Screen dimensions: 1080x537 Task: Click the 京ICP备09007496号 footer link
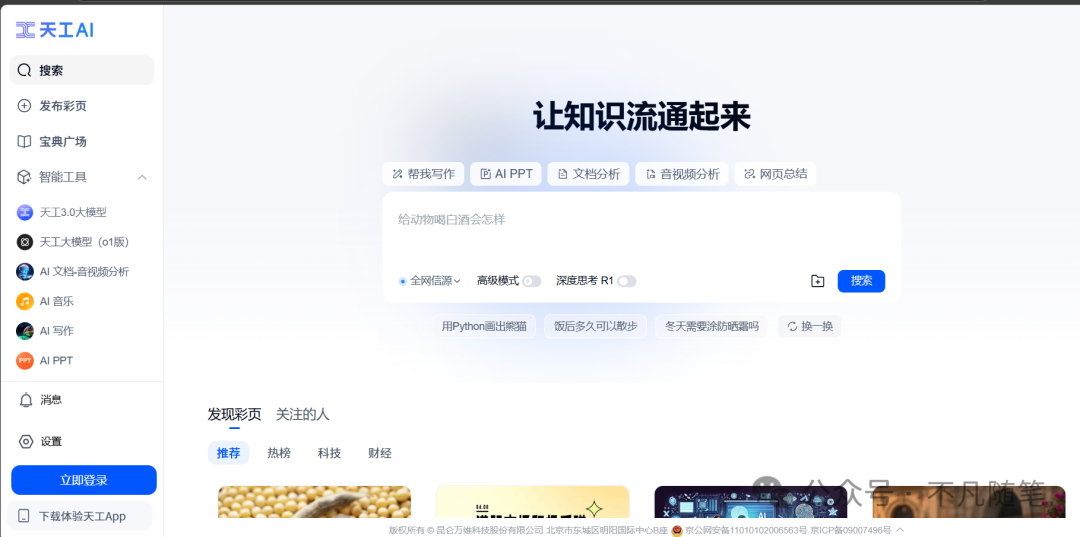pyautogui.click(x=851, y=530)
